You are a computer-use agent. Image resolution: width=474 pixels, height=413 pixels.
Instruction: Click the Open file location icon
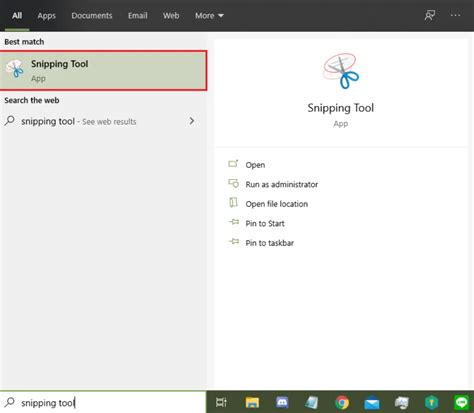[233, 202]
